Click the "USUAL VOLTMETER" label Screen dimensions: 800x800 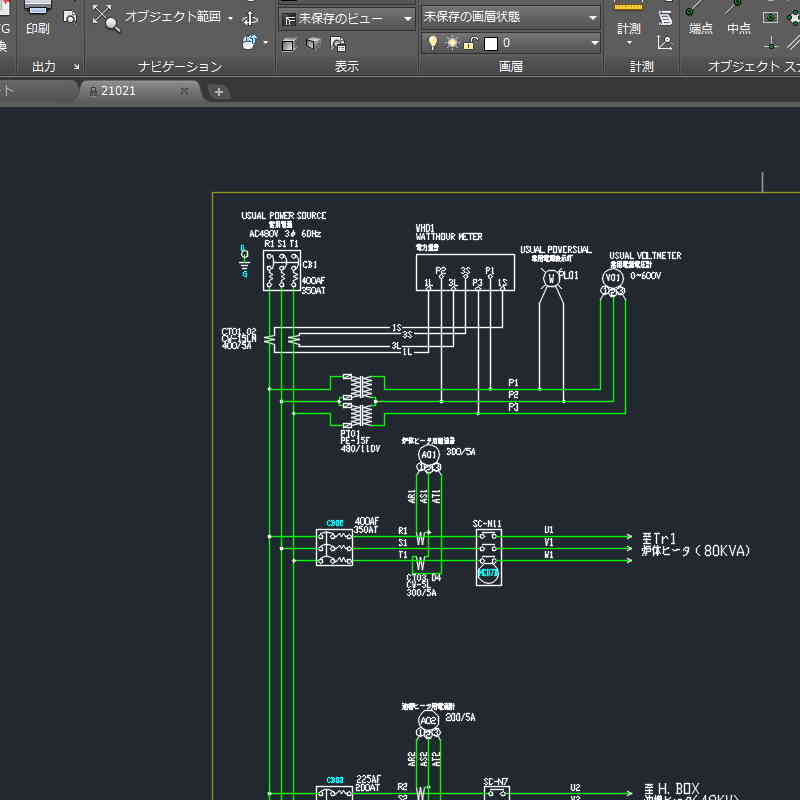coord(645,256)
